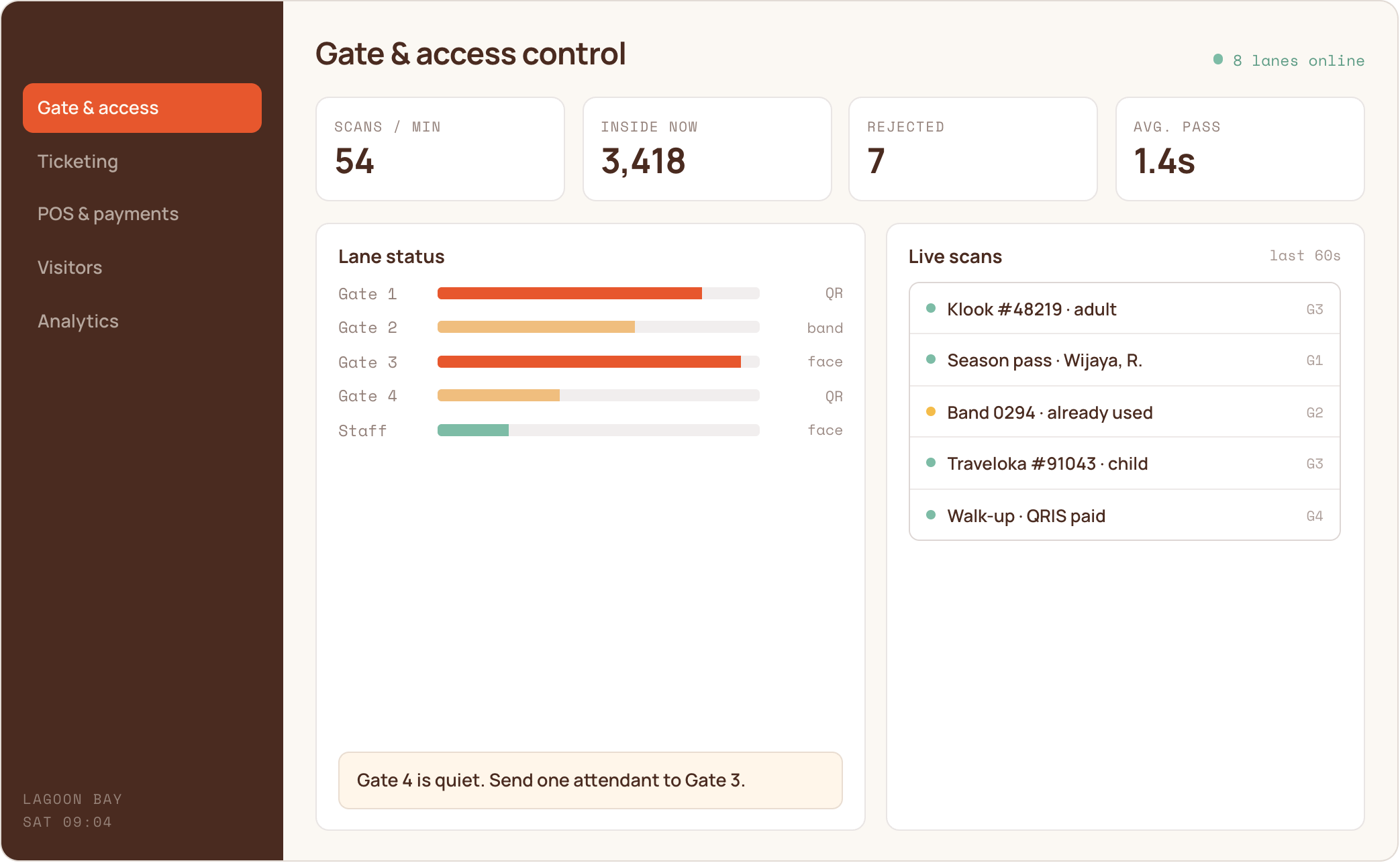This screenshot has width=1400, height=863.
Task: Click the status dot beside Walk-up QRIS paid
Action: coord(931,515)
